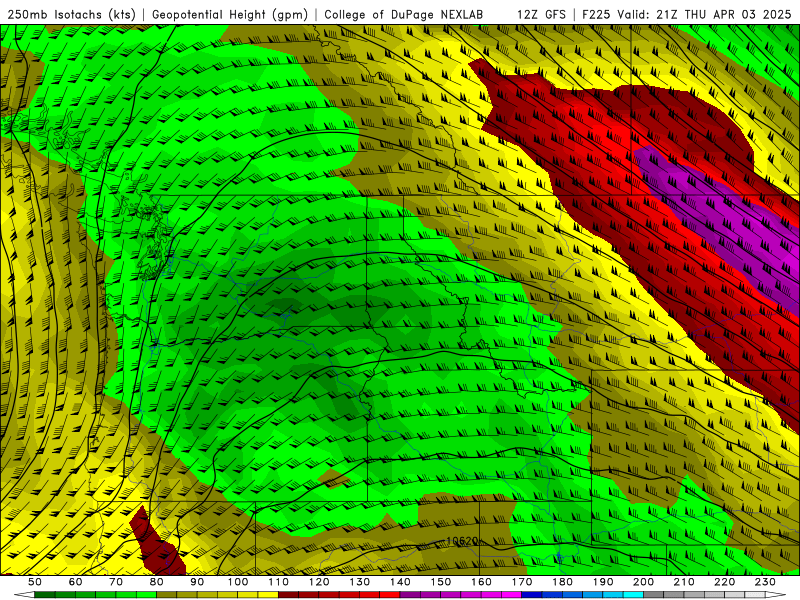Click the 210 kt value on the color scale

pyautogui.click(x=685, y=582)
